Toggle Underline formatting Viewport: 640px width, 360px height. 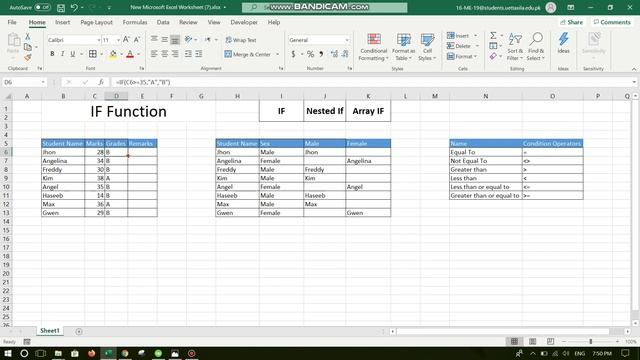(73, 54)
